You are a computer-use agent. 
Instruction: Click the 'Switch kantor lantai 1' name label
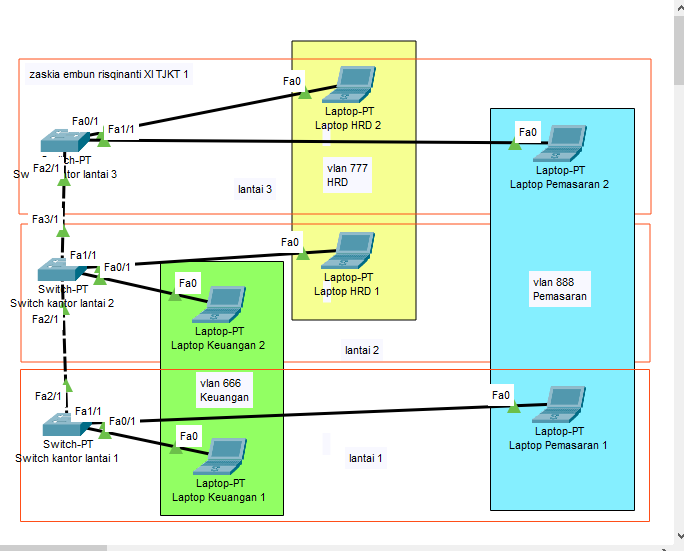67,458
